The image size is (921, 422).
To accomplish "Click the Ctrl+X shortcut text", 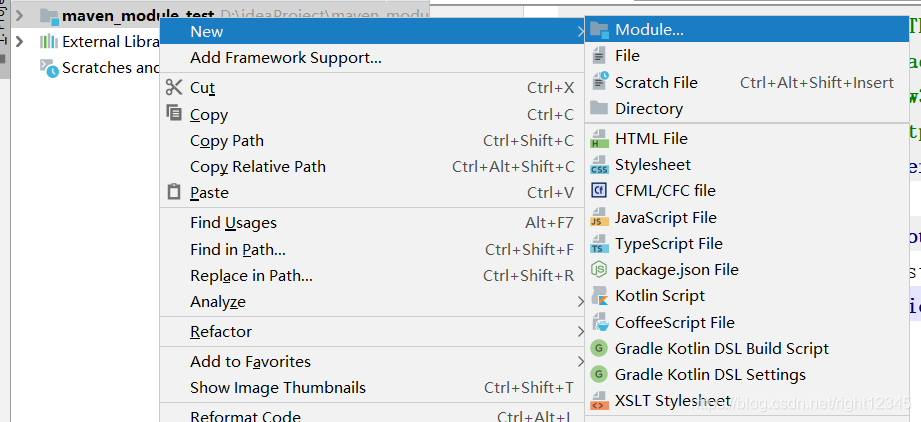I will (550, 88).
